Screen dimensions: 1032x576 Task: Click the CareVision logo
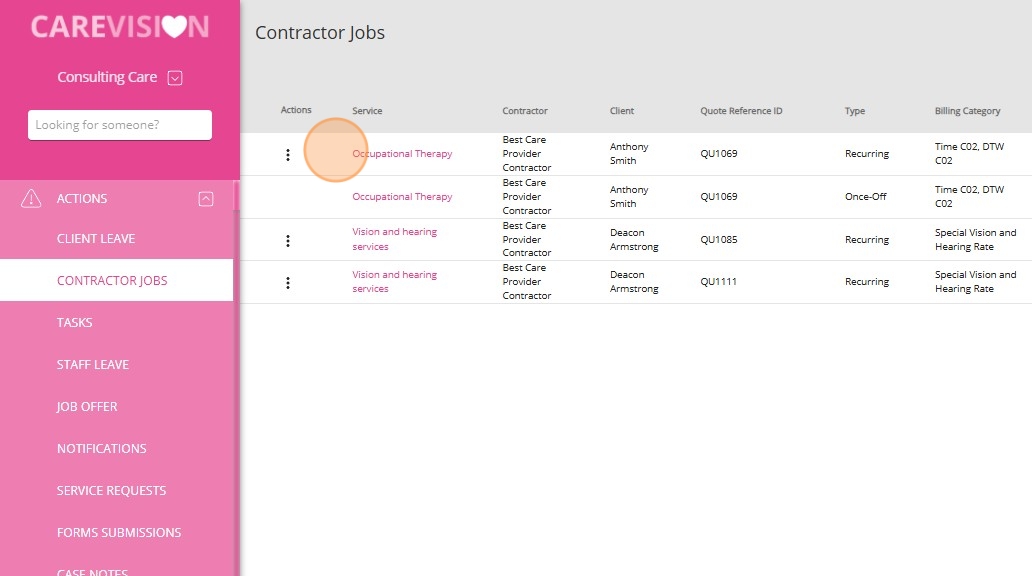tap(120, 27)
